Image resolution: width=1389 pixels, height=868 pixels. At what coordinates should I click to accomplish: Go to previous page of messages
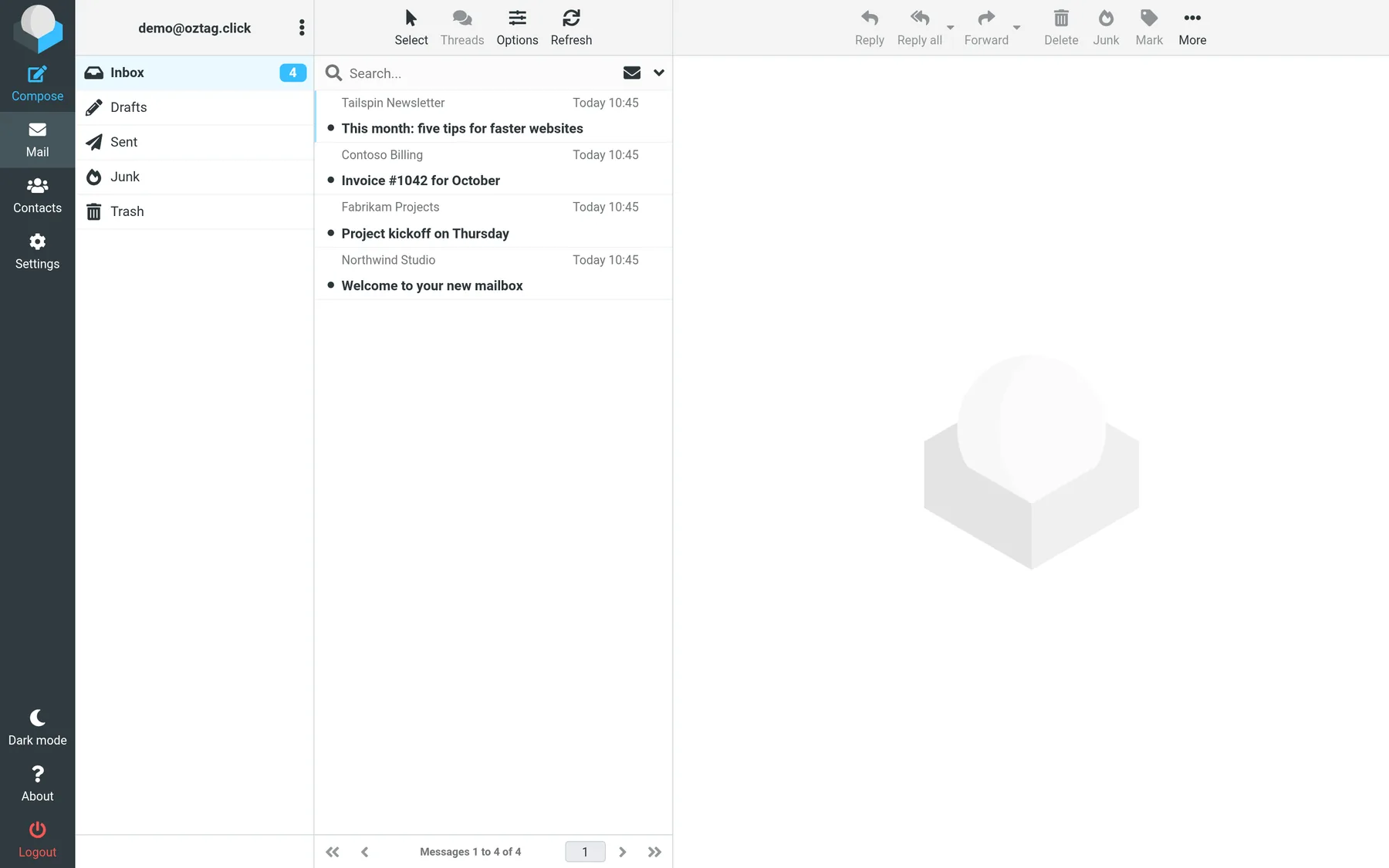(365, 852)
